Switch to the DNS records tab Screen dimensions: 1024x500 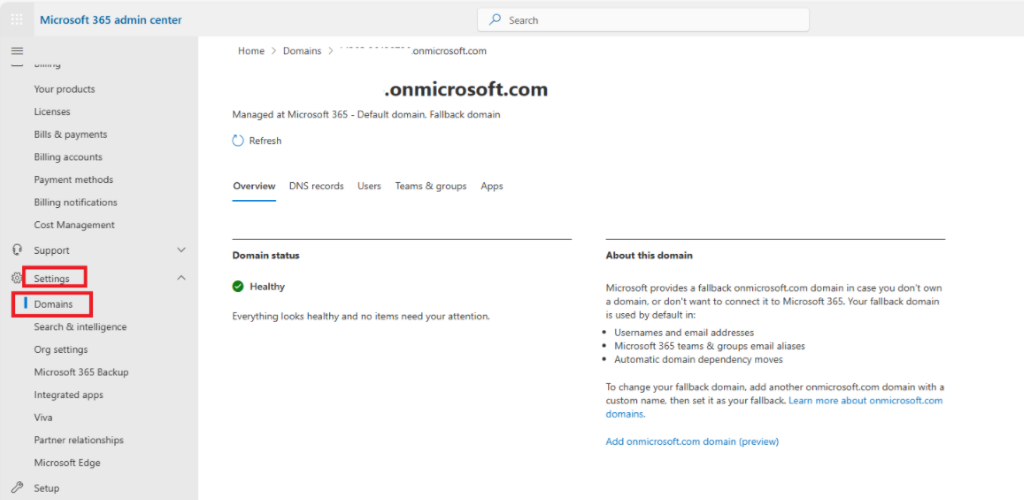[x=316, y=186]
